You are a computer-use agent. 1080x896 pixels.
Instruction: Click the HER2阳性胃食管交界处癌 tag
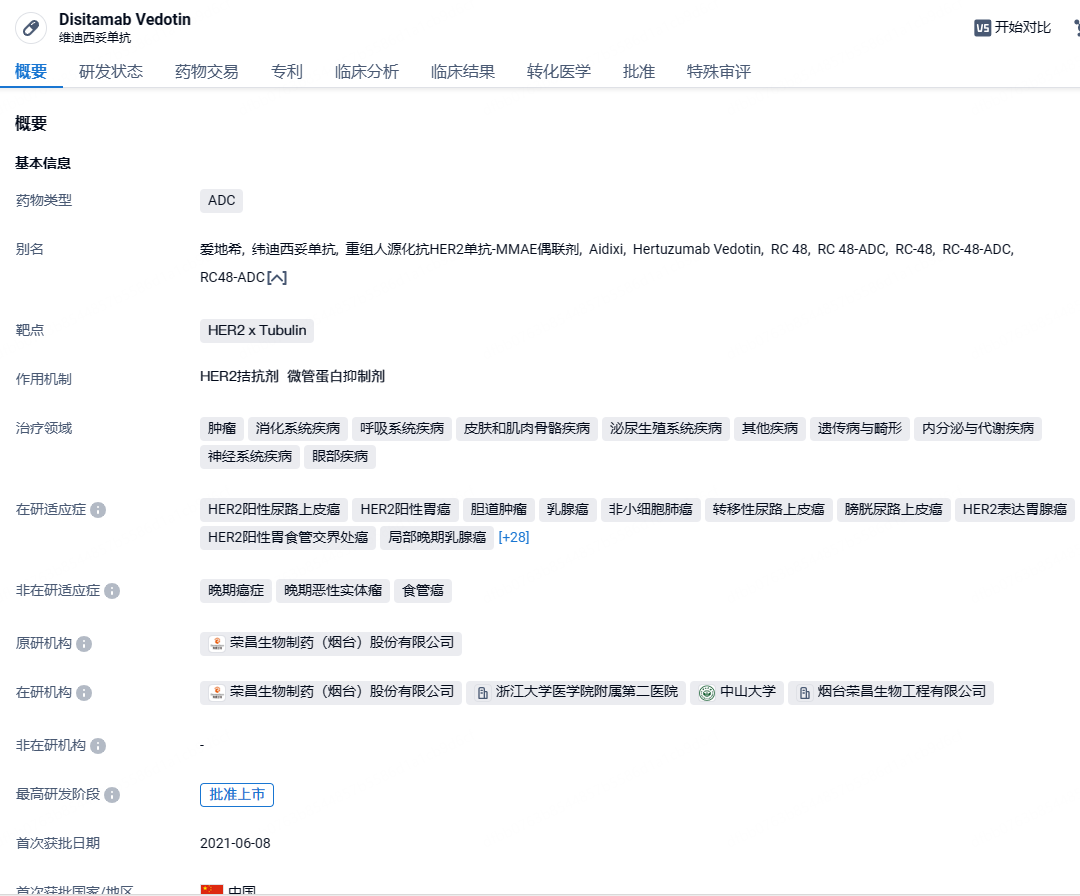288,538
